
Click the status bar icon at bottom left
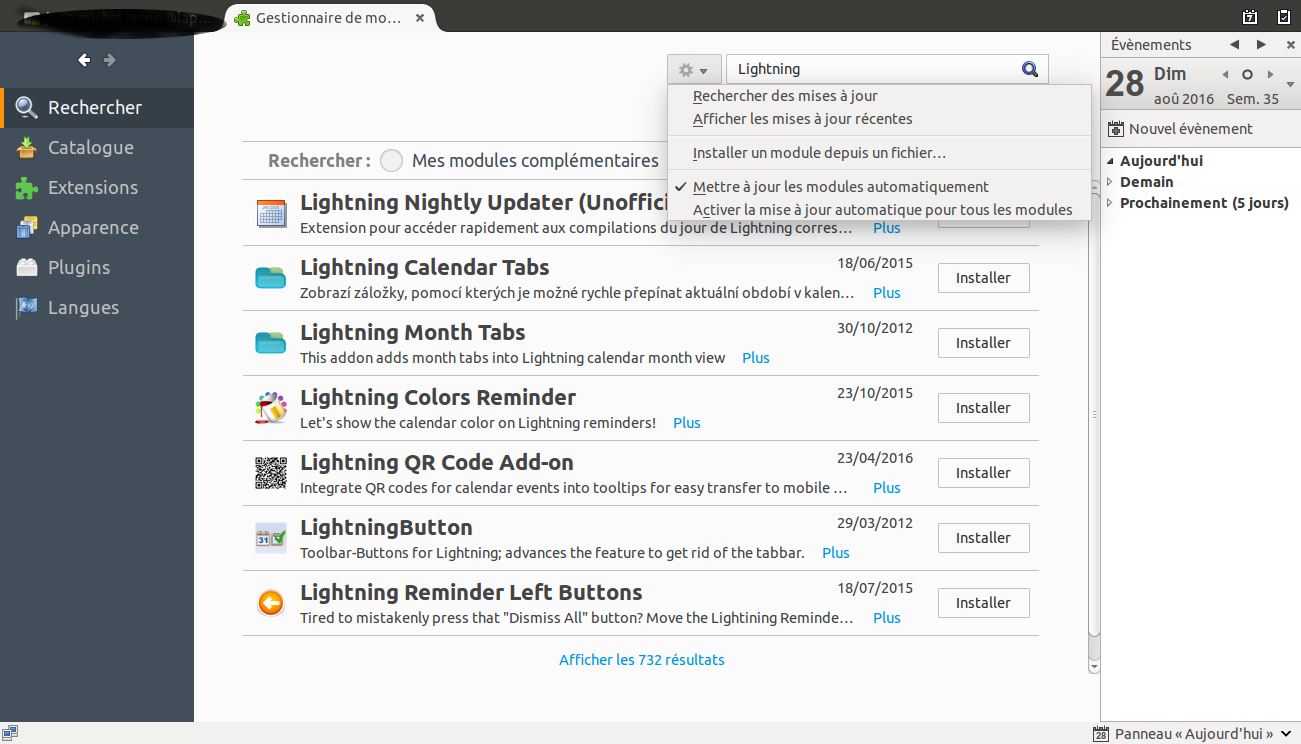pos(9,734)
